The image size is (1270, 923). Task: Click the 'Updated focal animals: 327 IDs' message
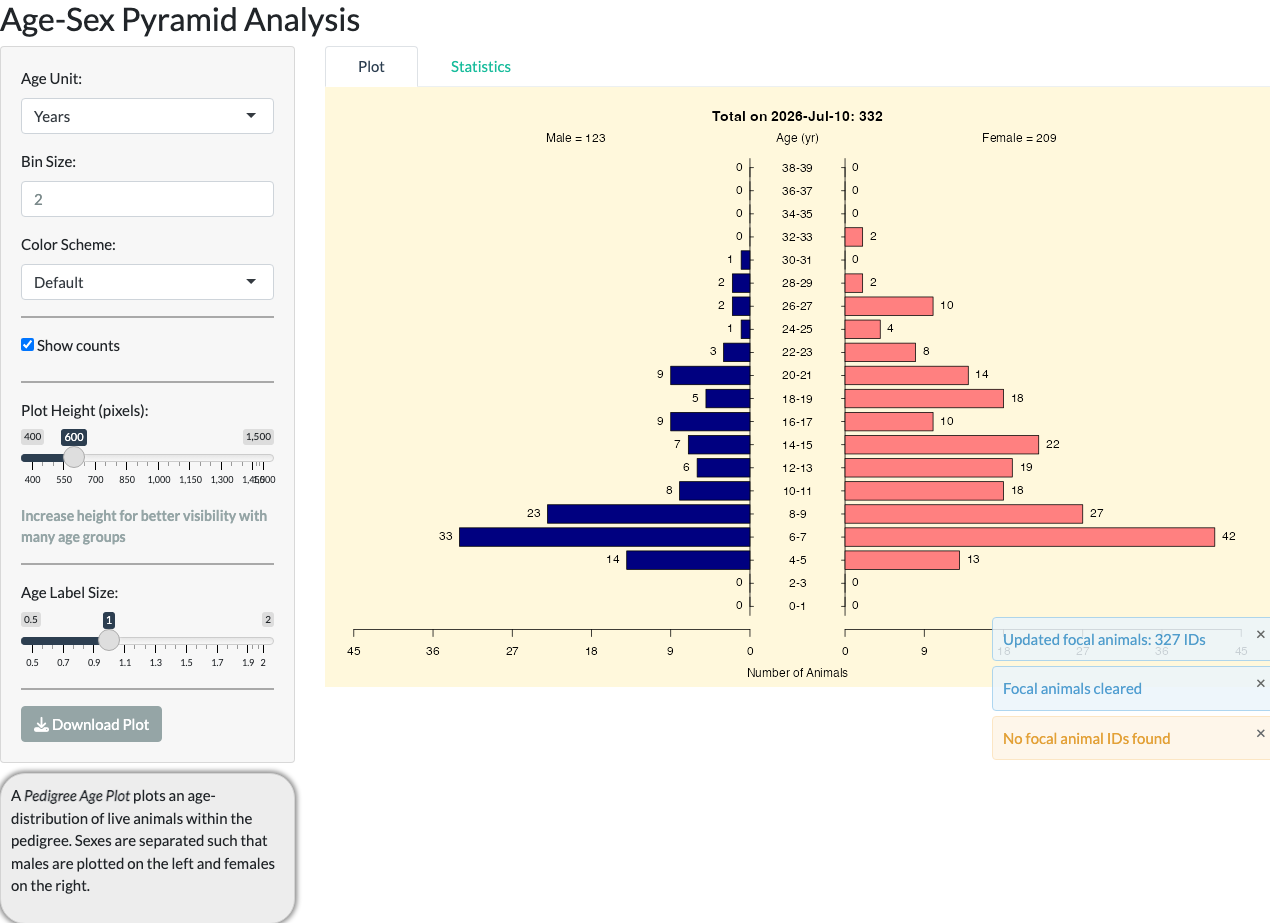click(x=1104, y=640)
